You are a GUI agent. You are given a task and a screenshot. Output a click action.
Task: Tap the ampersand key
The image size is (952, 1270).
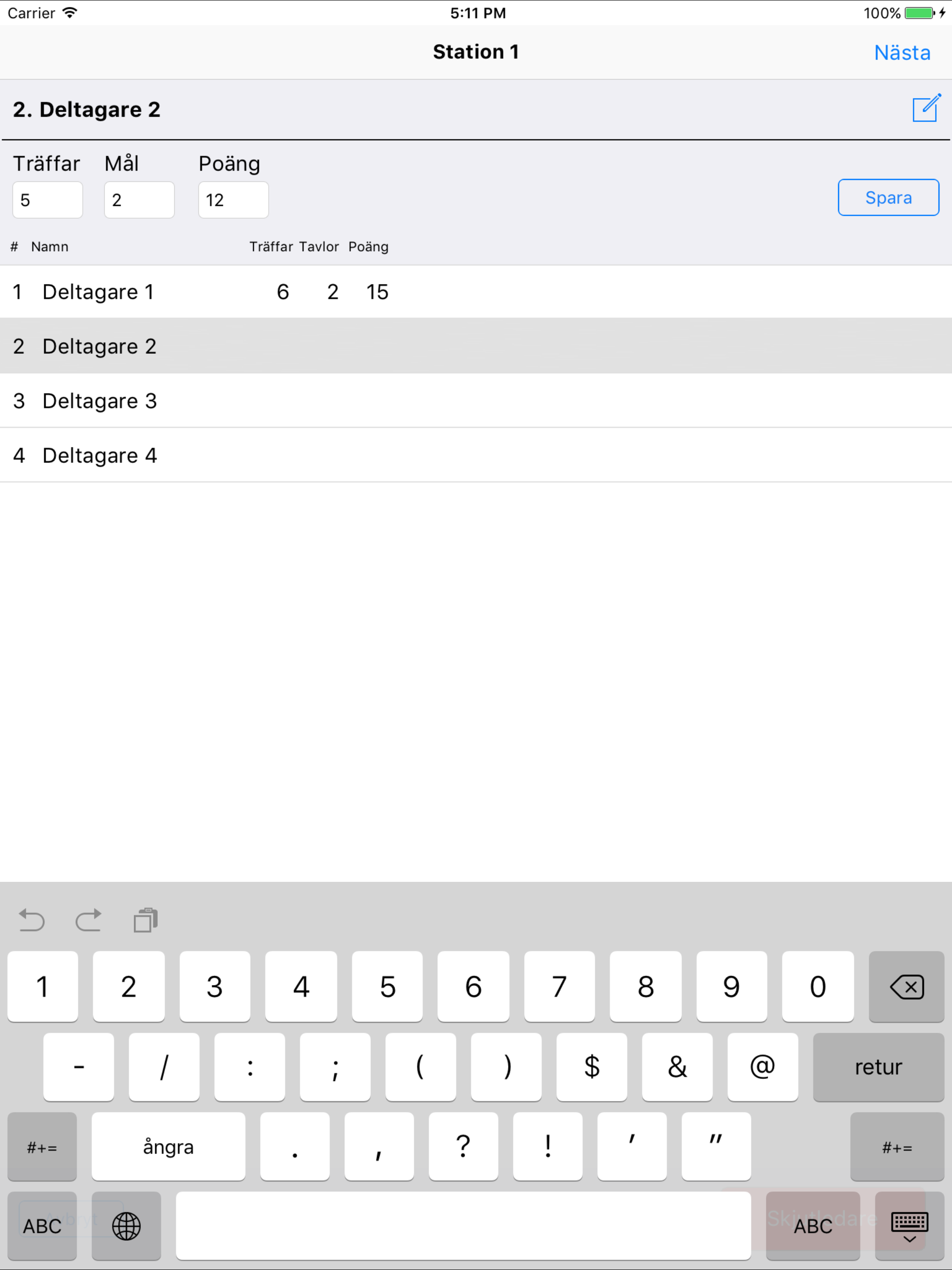click(678, 1067)
